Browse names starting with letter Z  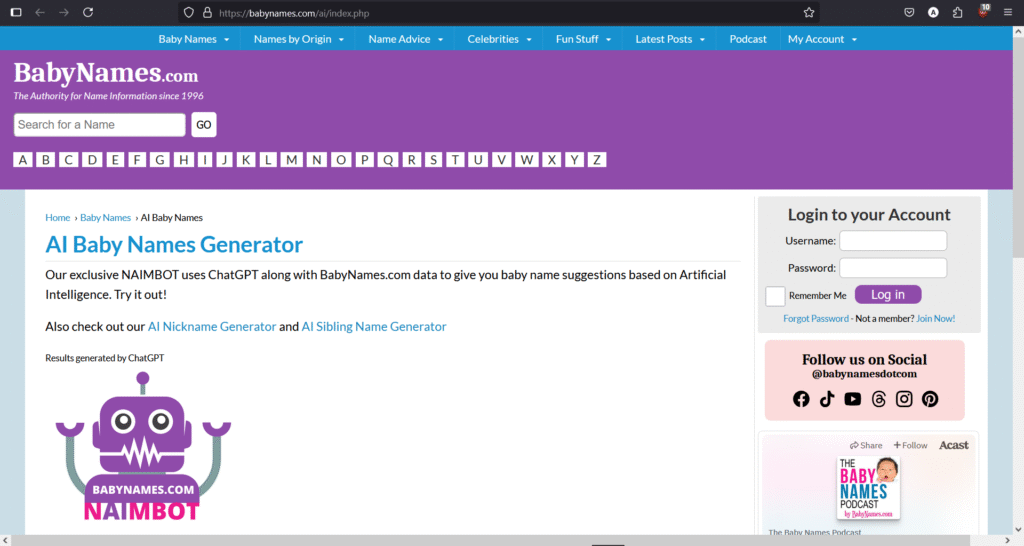click(597, 160)
